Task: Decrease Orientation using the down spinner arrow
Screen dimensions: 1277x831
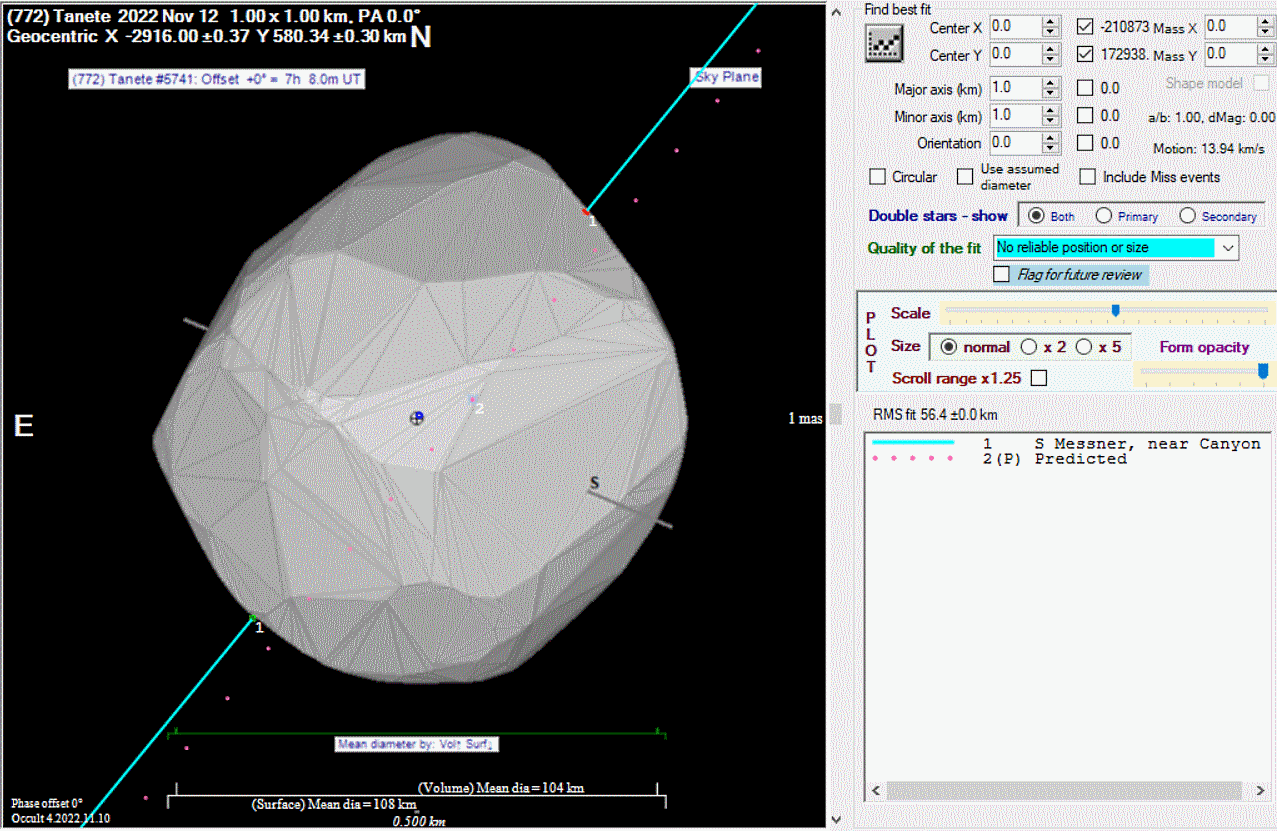Action: [1050, 148]
